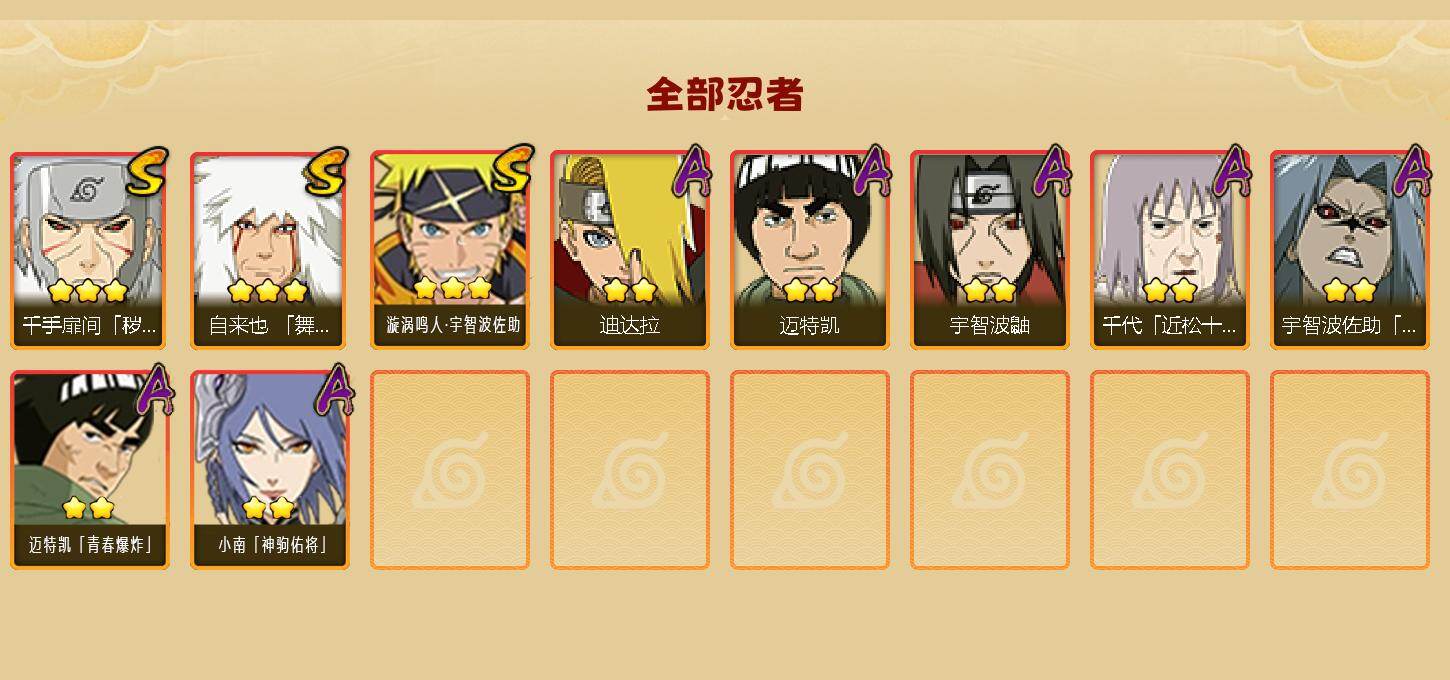Open the 迈特凯 ninja card in the first row
The image size is (1450, 680).
point(809,250)
